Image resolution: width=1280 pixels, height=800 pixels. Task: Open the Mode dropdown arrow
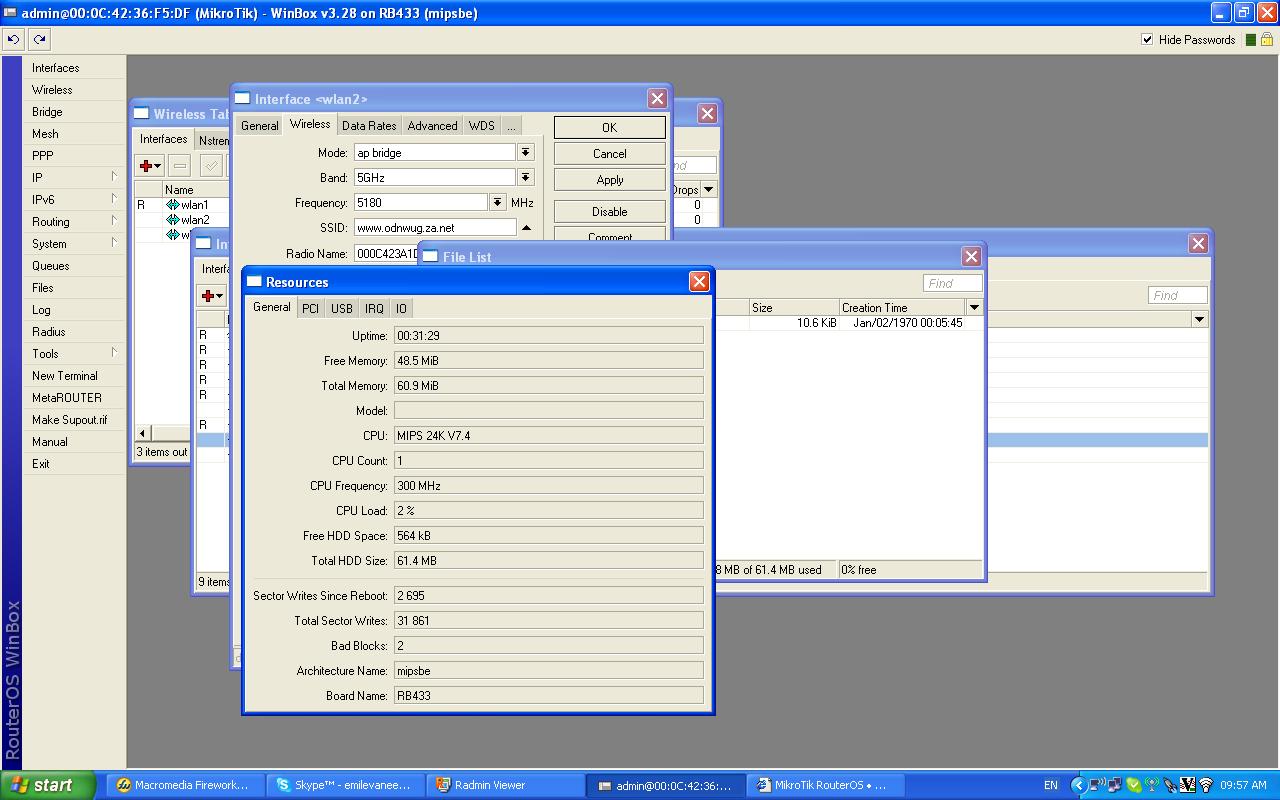pos(526,153)
